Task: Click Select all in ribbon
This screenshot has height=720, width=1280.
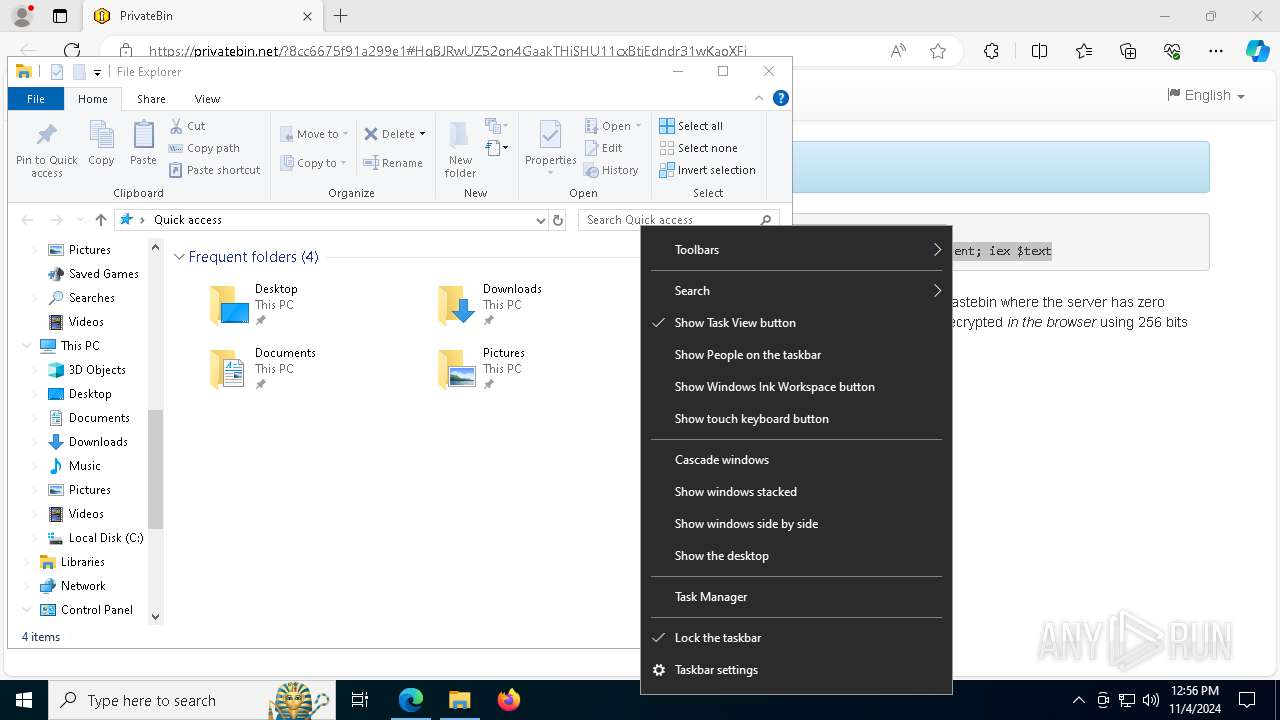Action: click(x=691, y=126)
